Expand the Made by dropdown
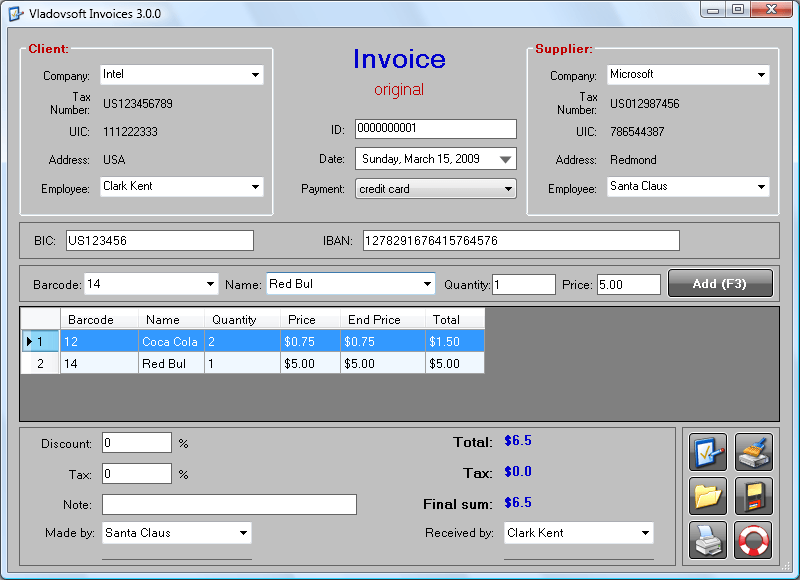This screenshot has width=800, height=580. (243, 532)
